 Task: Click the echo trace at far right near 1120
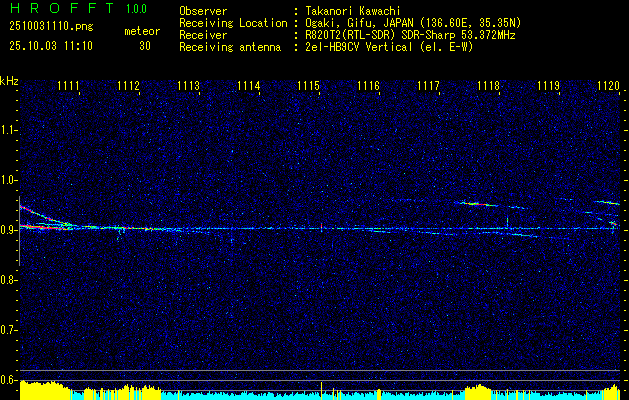(609, 203)
